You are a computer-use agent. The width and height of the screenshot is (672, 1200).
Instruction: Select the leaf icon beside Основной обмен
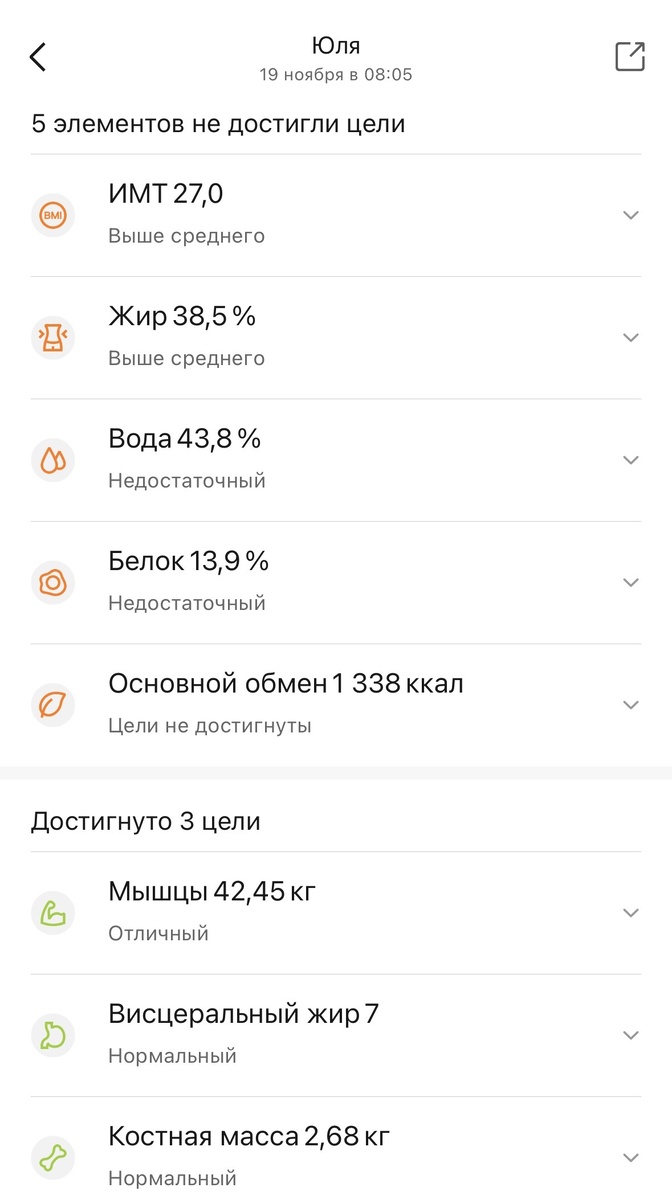point(52,704)
